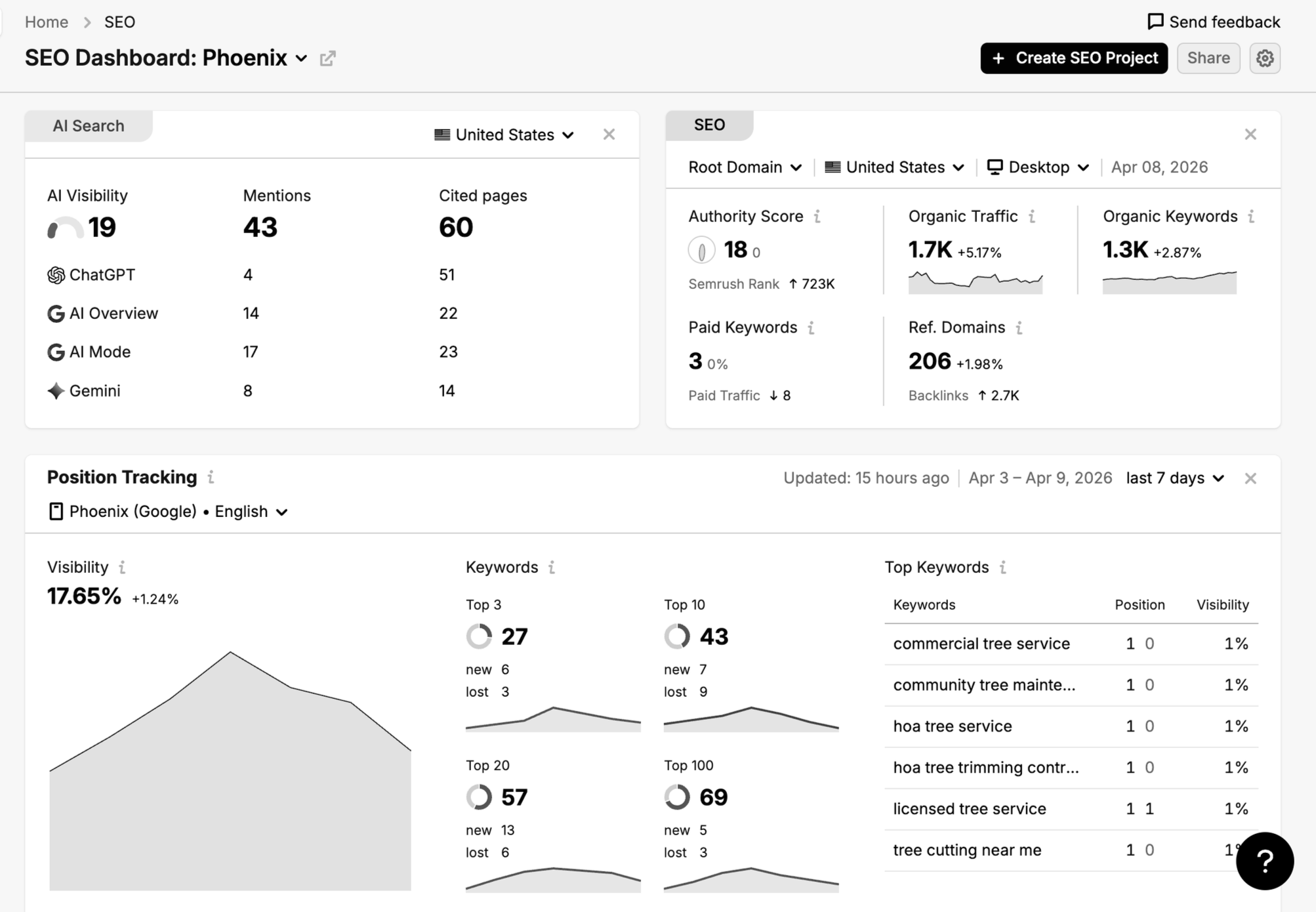
Task: Expand the last 7 days date range dropdown
Action: (1174, 478)
